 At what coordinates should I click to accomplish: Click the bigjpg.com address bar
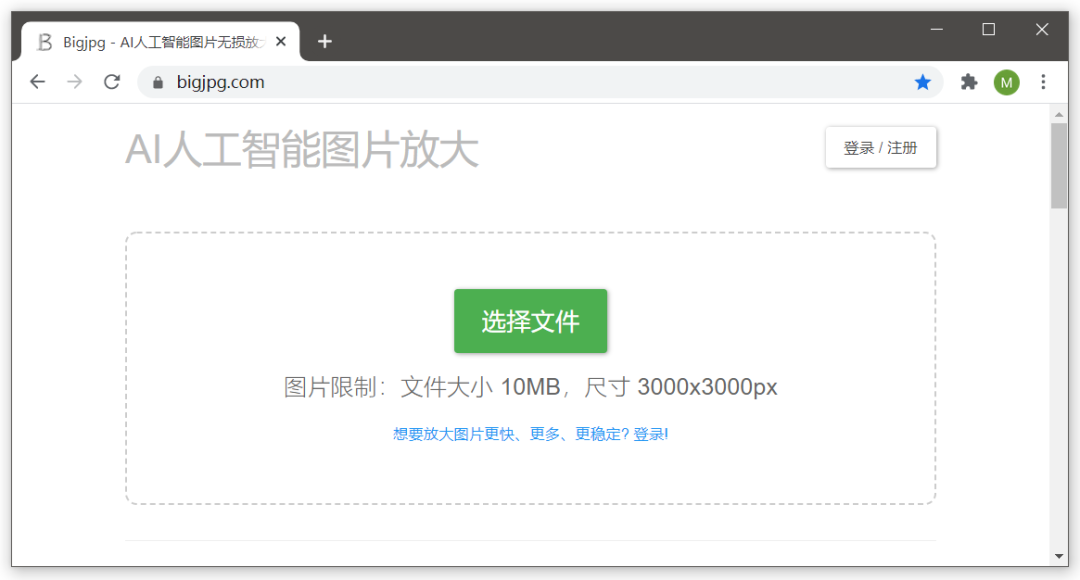pyautogui.click(x=539, y=82)
